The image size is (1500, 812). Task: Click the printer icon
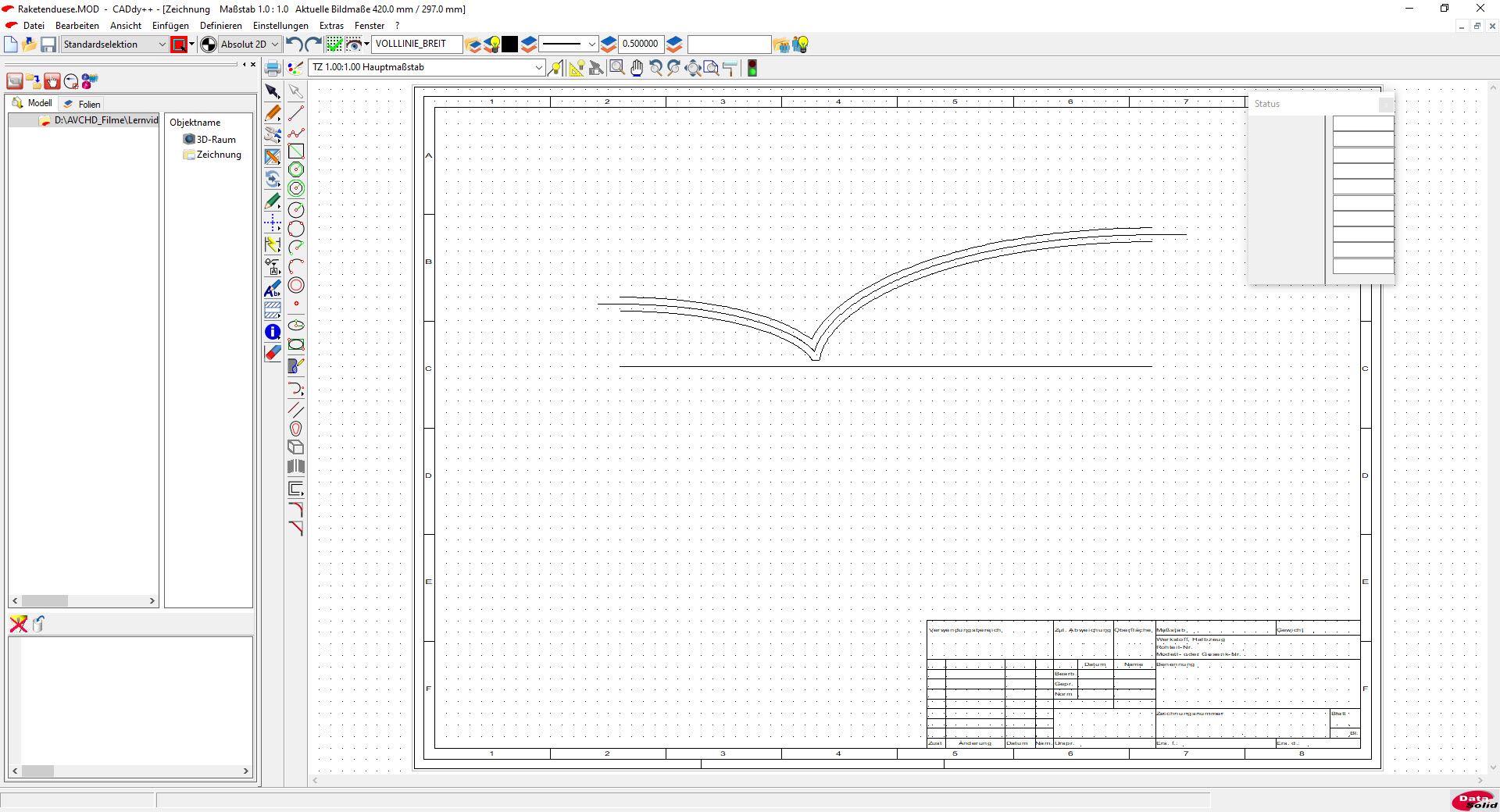coord(273,68)
